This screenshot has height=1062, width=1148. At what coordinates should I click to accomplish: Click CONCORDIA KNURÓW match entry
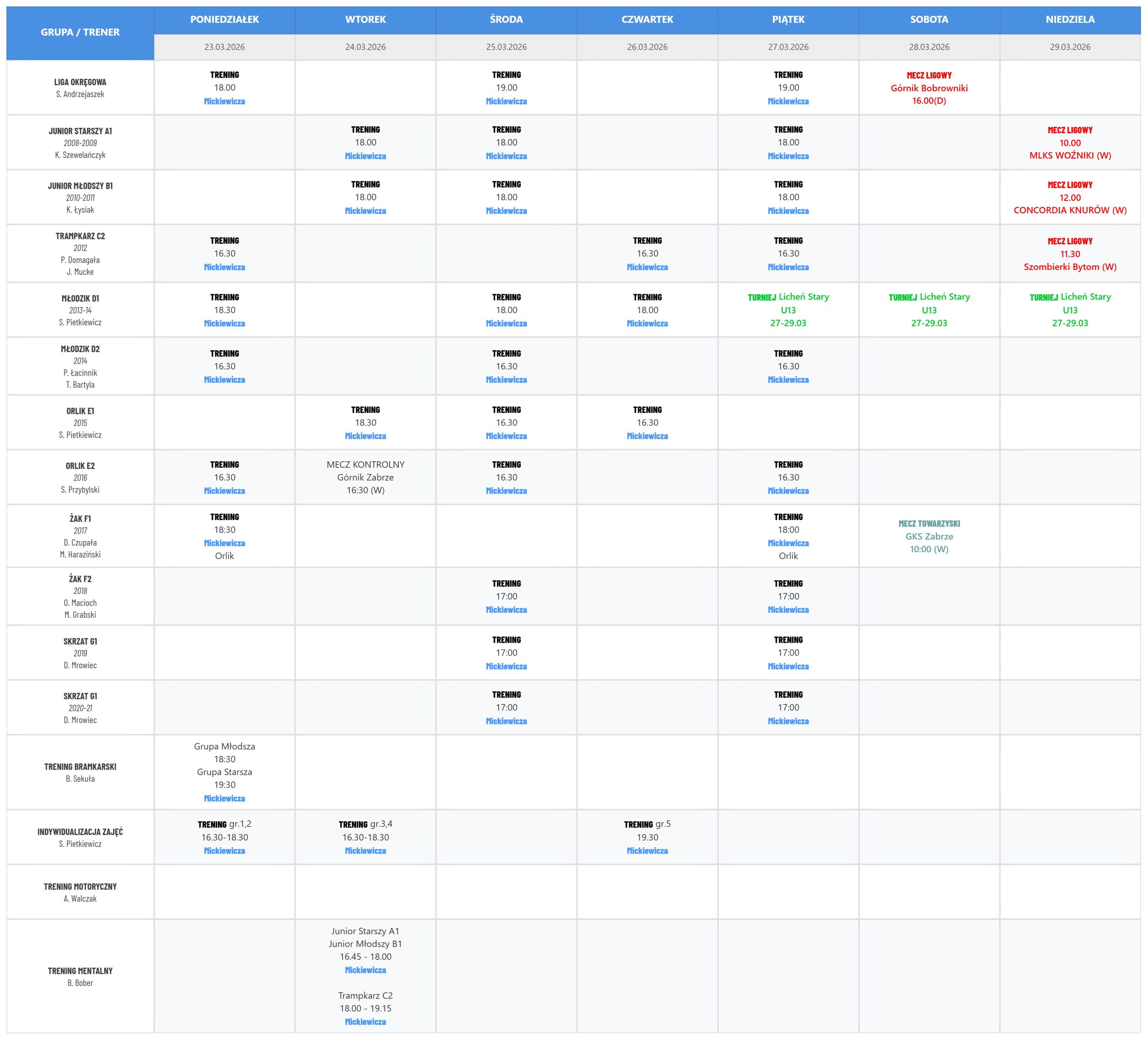tap(1069, 210)
